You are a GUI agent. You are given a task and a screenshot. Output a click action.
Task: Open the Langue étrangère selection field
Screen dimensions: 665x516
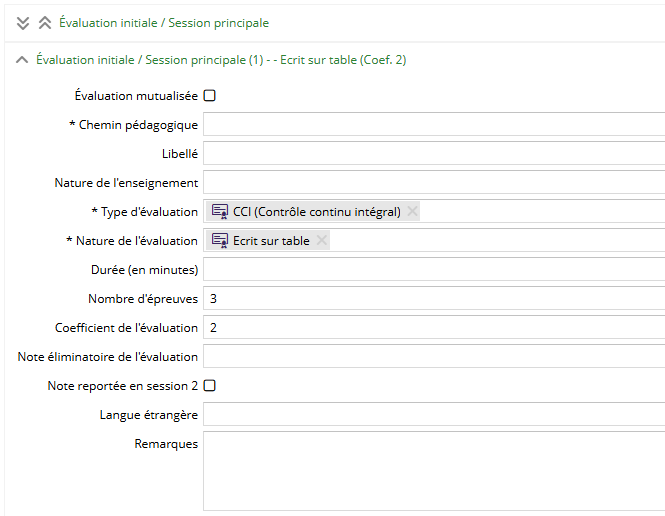tap(434, 415)
